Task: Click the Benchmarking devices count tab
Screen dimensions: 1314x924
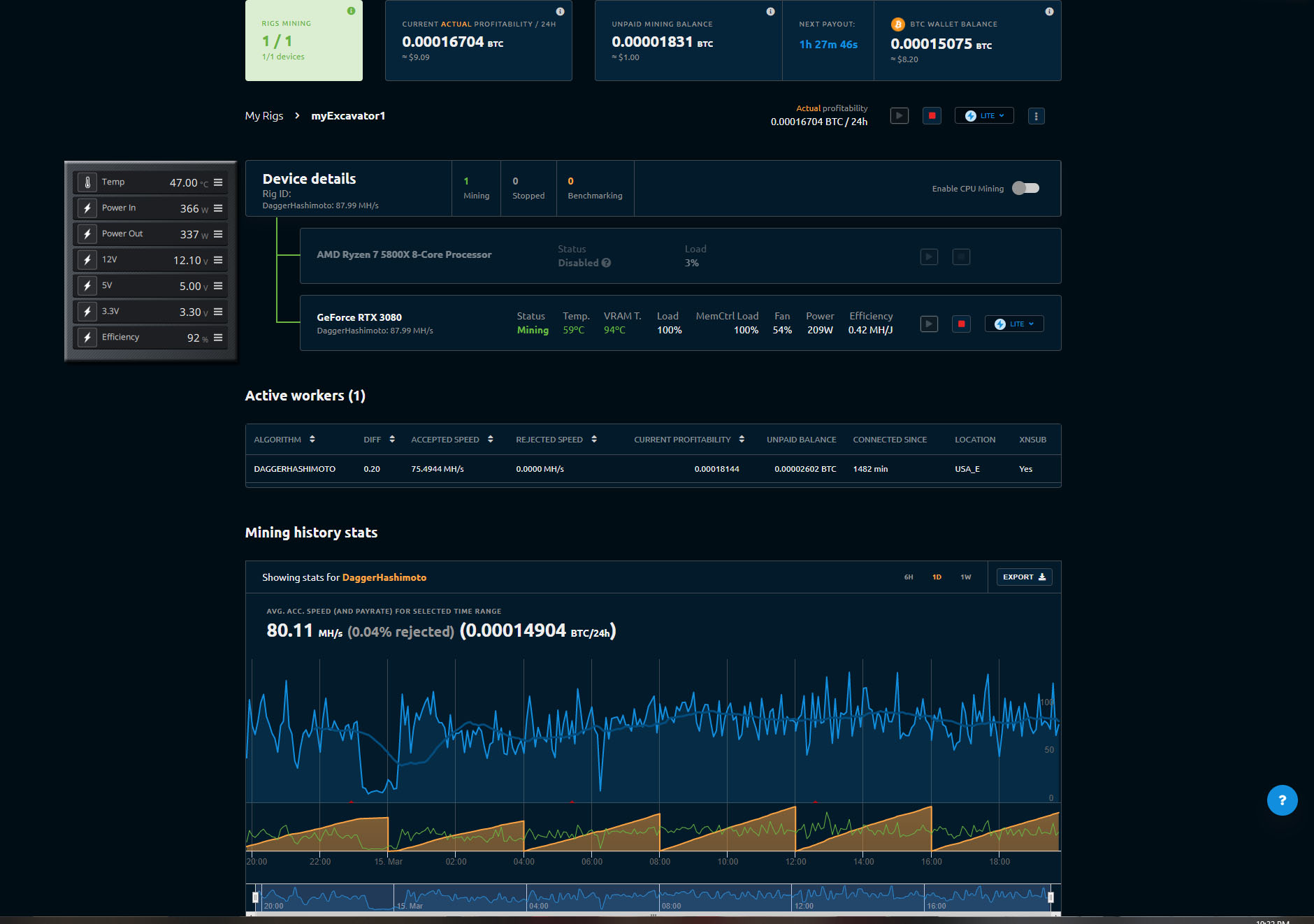Action: 595,189
